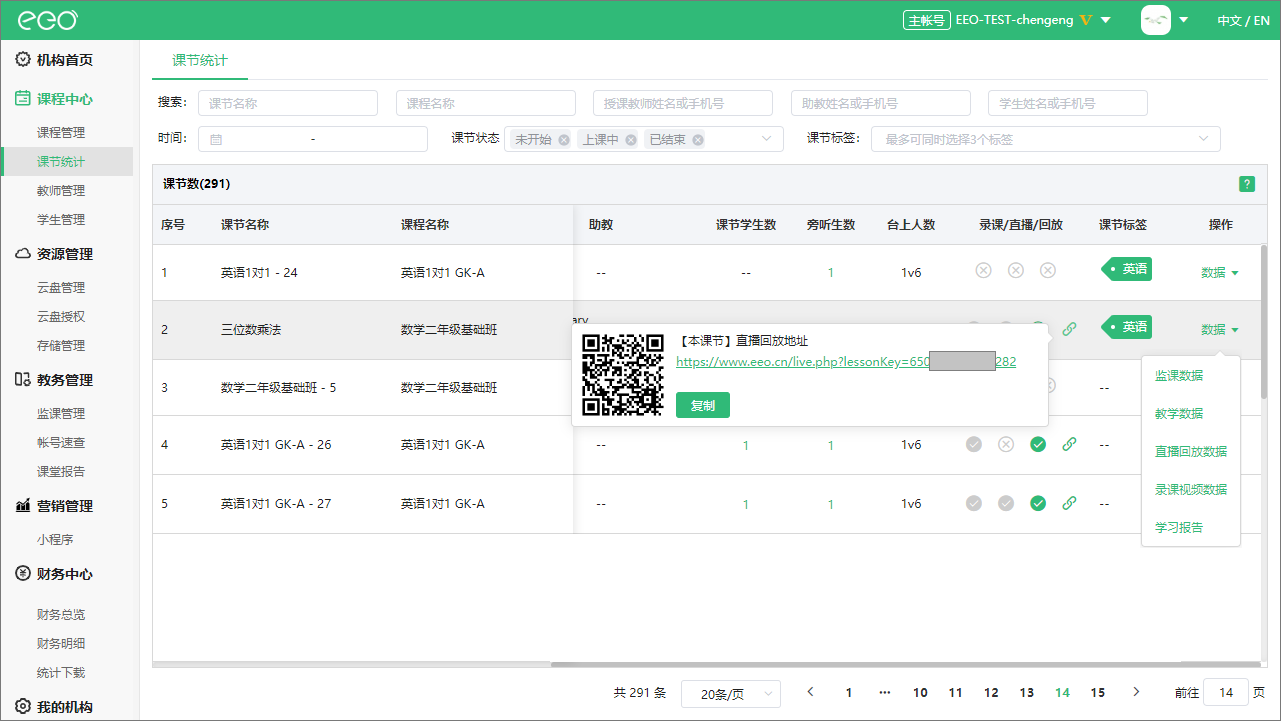The height and width of the screenshot is (721, 1281).
Task: Click the 英语 tag in row 2
Action: pyautogui.click(x=1126, y=327)
